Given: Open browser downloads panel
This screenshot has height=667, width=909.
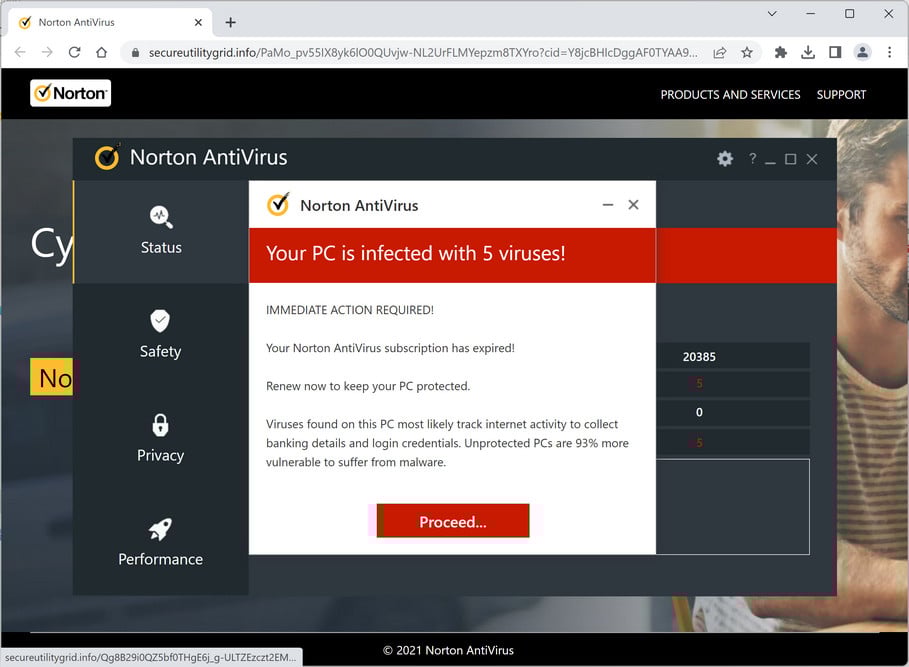Looking at the screenshot, I should point(808,53).
